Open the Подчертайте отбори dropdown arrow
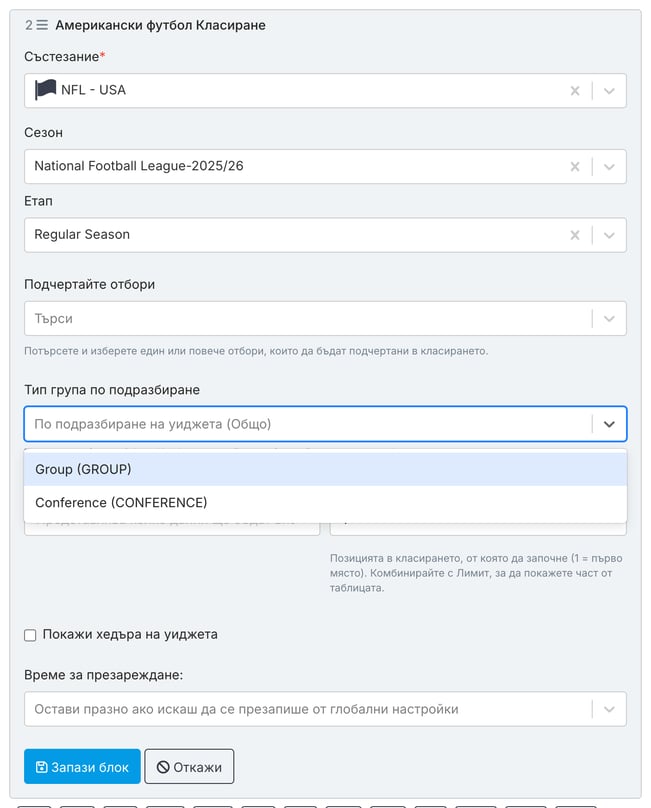This screenshot has height=808, width=651. tap(609, 318)
